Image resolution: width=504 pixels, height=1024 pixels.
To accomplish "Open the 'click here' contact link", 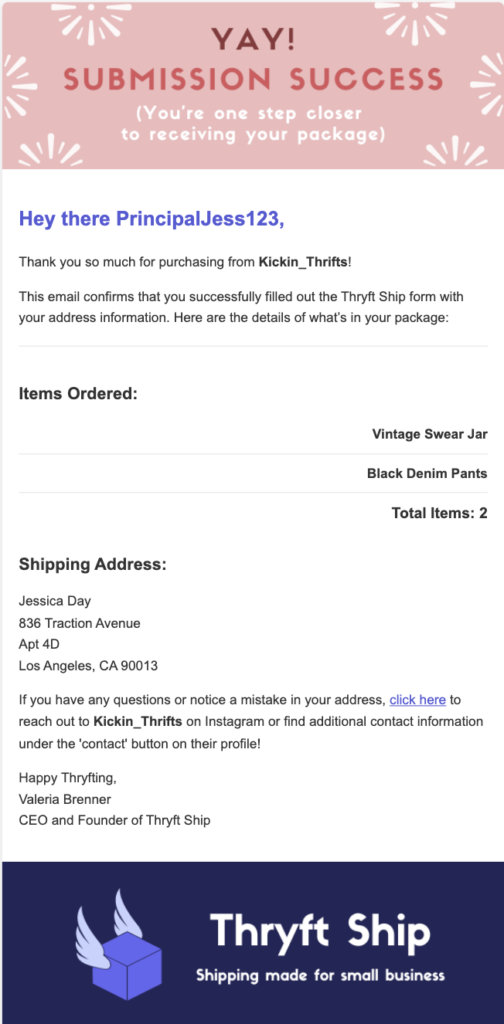I will click(417, 700).
